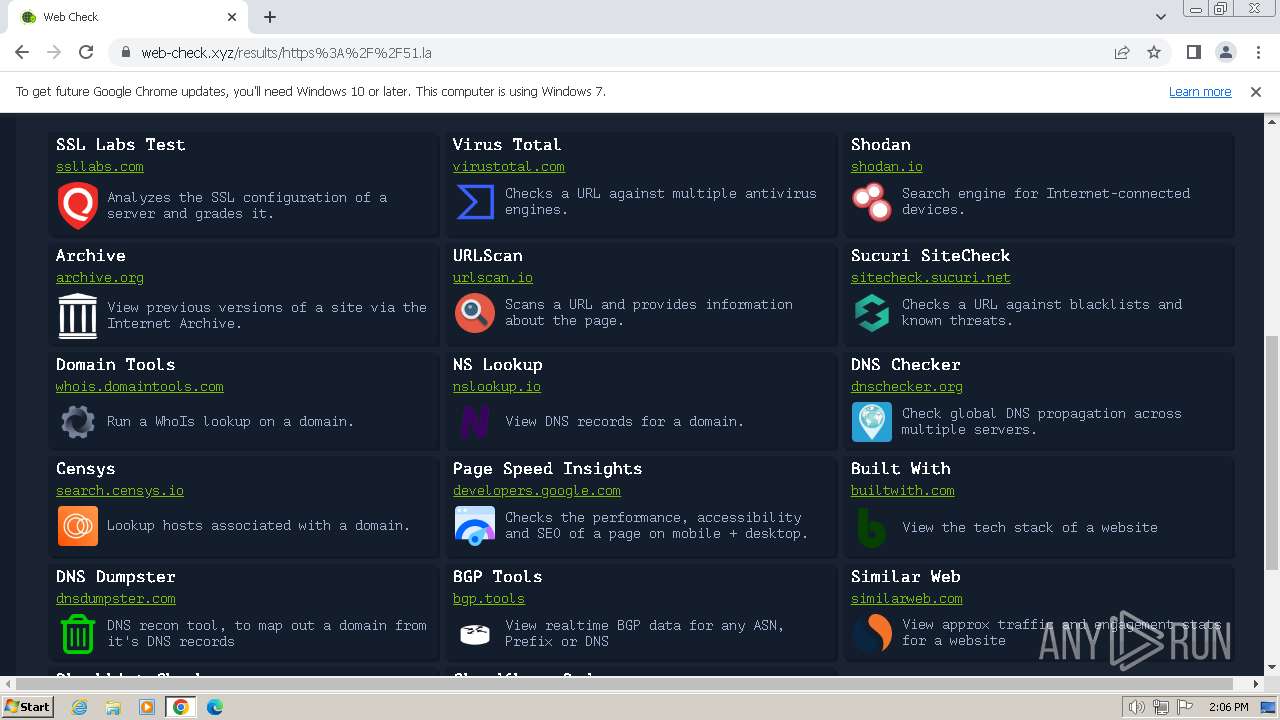Click the SSL Labs Test heading
1280x720 pixels.
click(120, 145)
